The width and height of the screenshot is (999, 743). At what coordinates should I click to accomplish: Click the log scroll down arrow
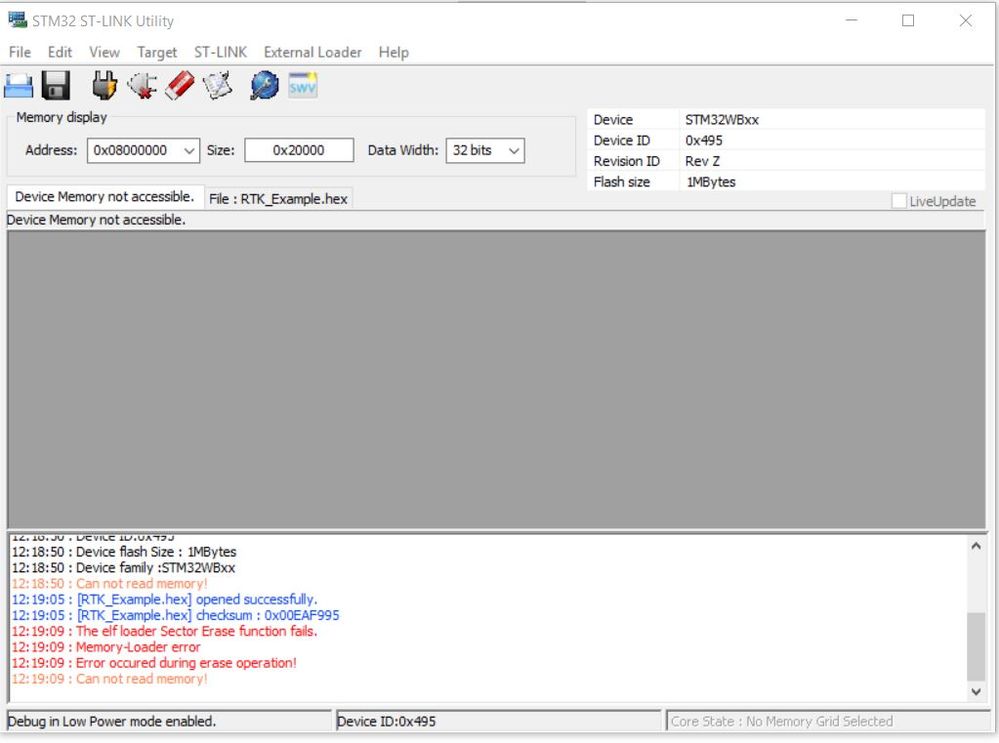click(975, 691)
